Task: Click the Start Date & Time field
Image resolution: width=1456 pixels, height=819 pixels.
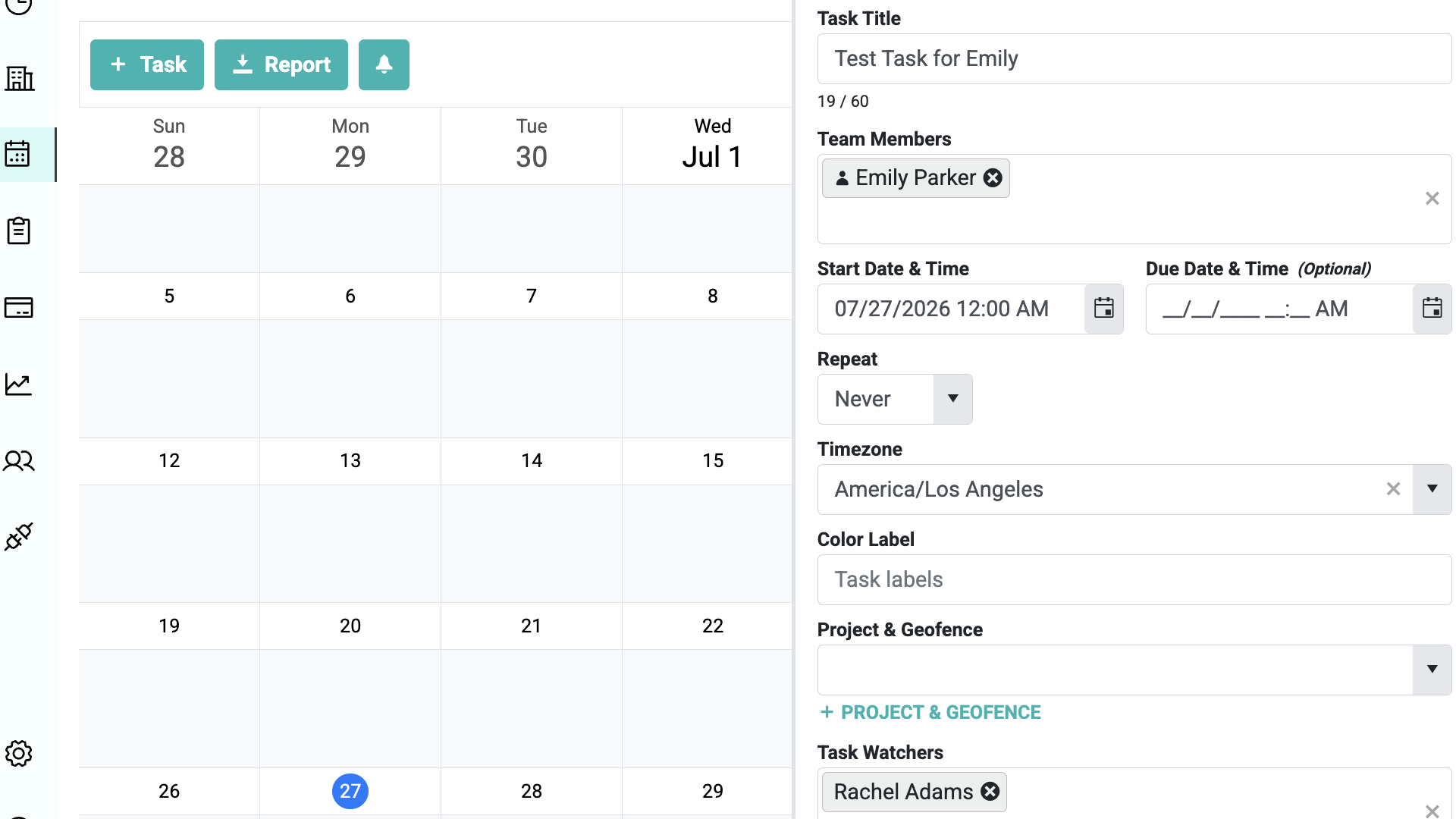Action: coord(951,309)
